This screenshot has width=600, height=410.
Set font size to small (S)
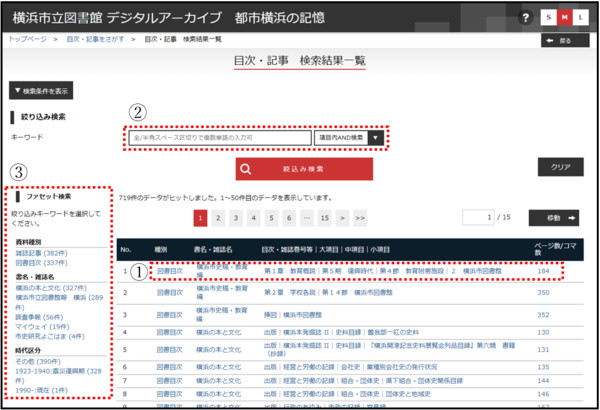pos(549,19)
